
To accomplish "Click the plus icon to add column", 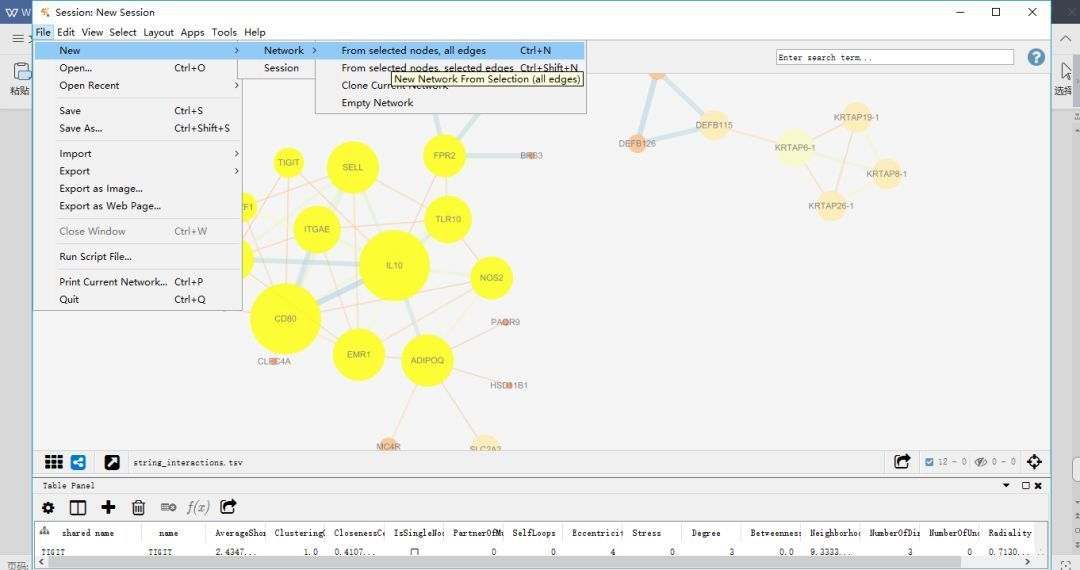I will tap(108, 507).
